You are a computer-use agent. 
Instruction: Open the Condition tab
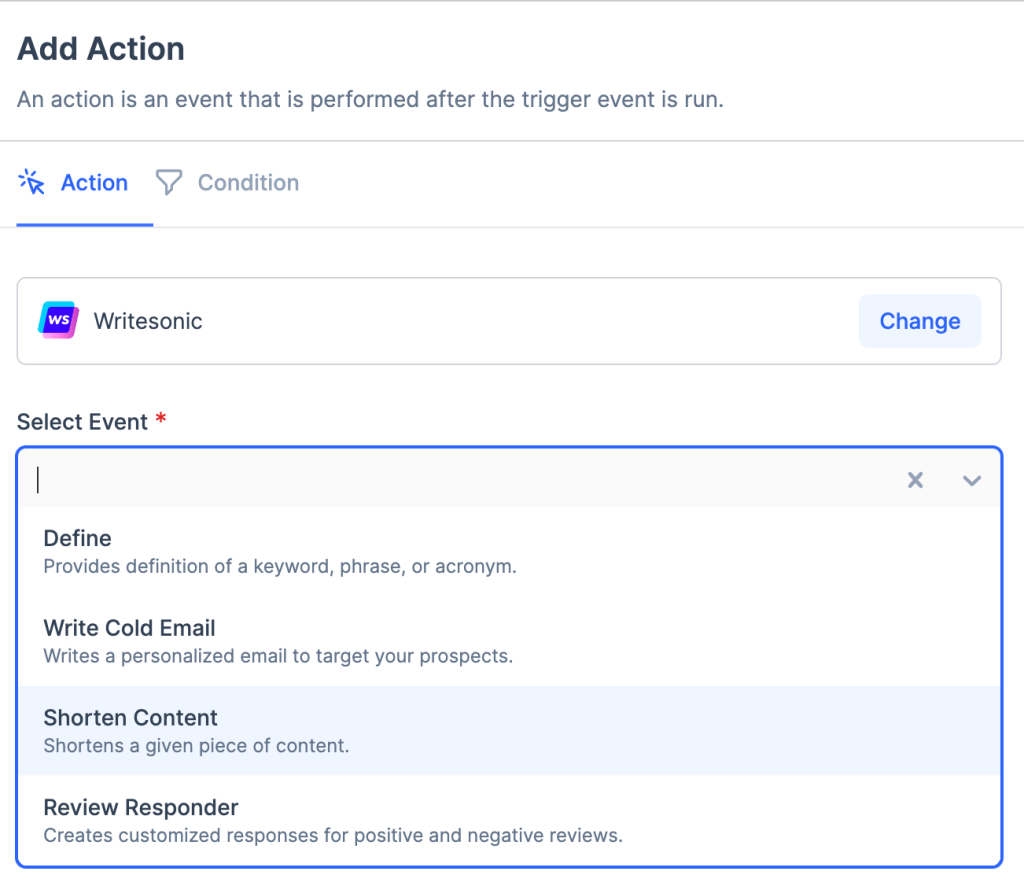click(248, 183)
